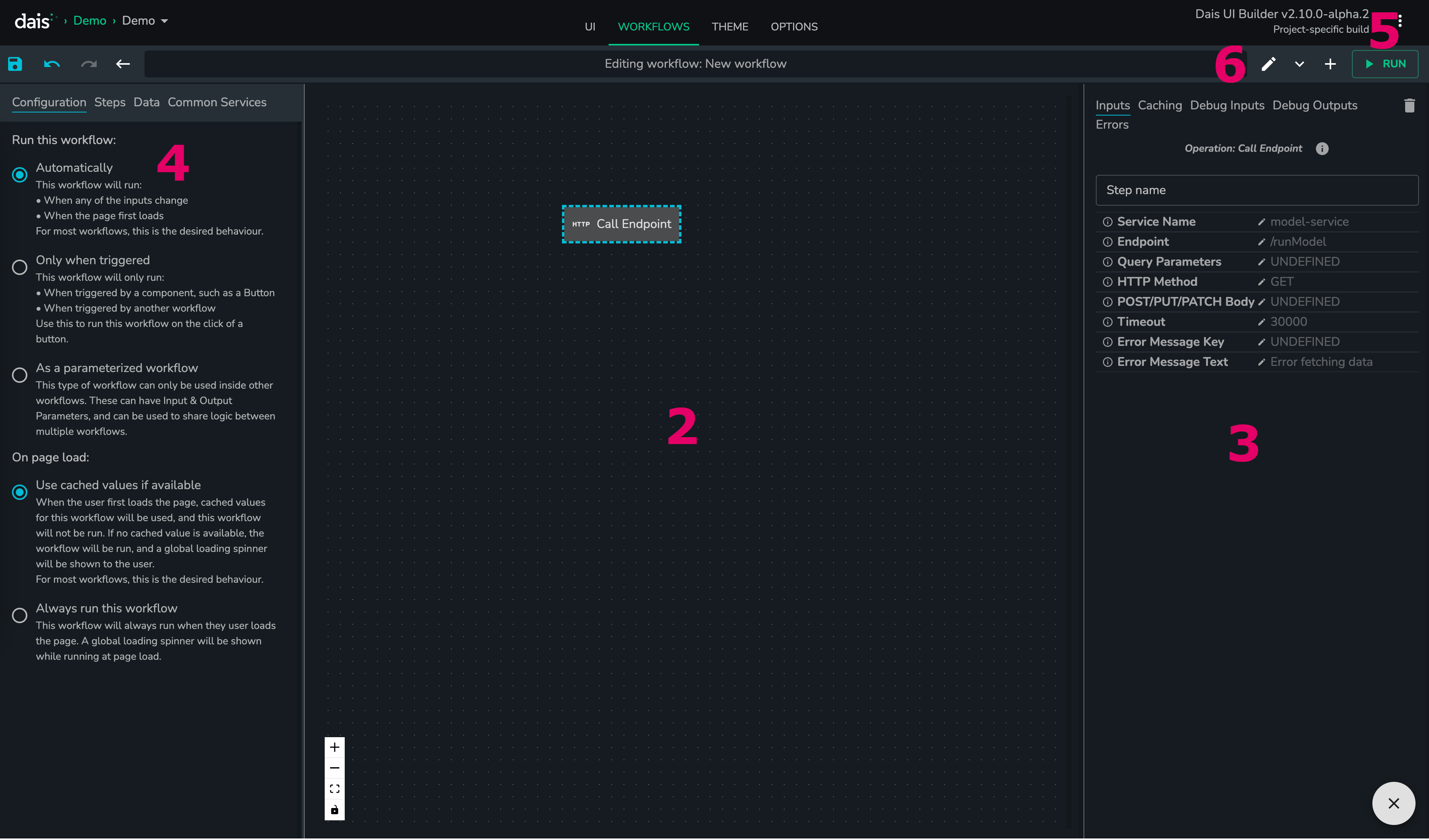Expand workflow list chevron beside pencil
Image resolution: width=1429 pixels, height=840 pixels.
[x=1300, y=64]
